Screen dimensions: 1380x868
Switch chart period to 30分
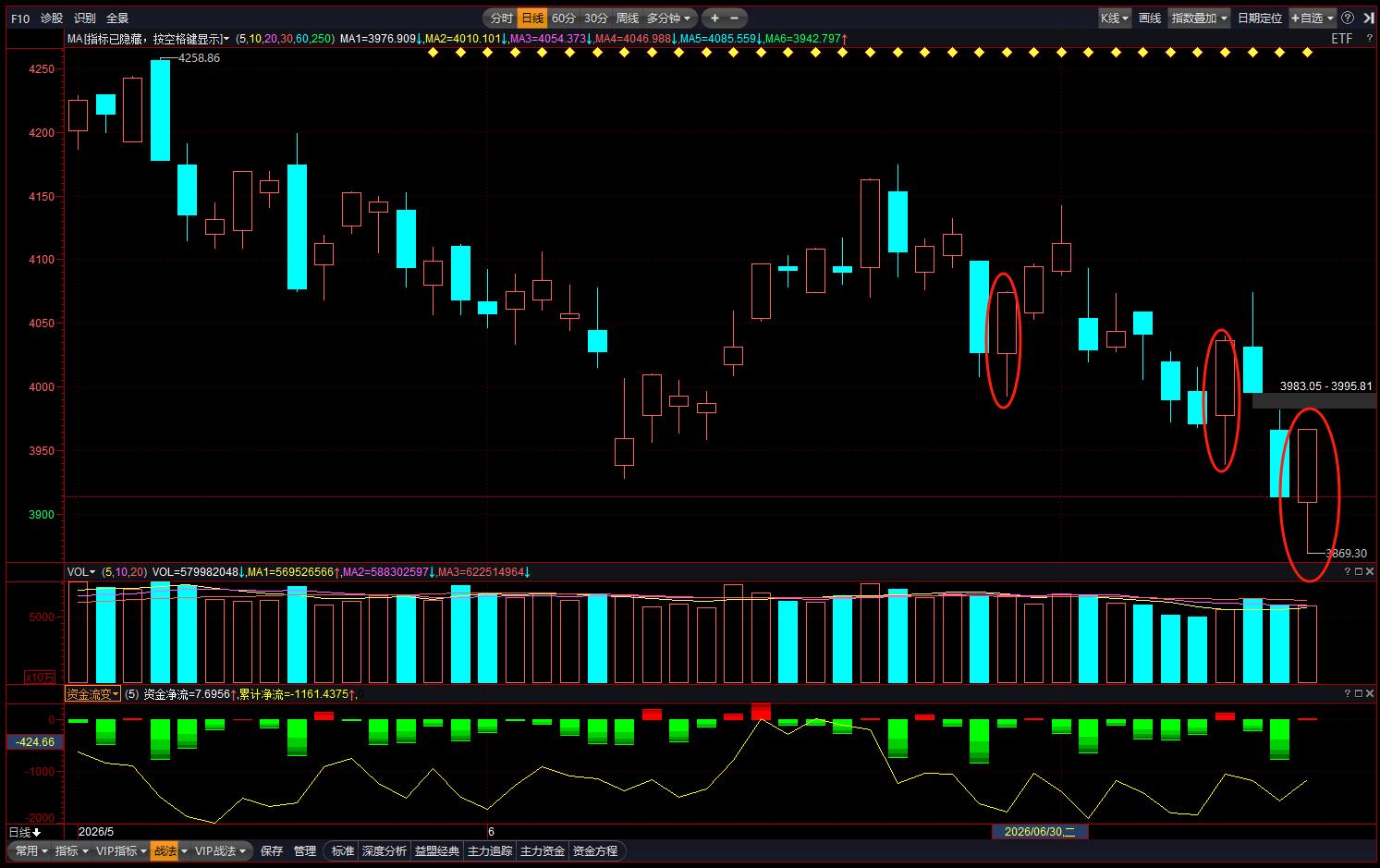(596, 18)
